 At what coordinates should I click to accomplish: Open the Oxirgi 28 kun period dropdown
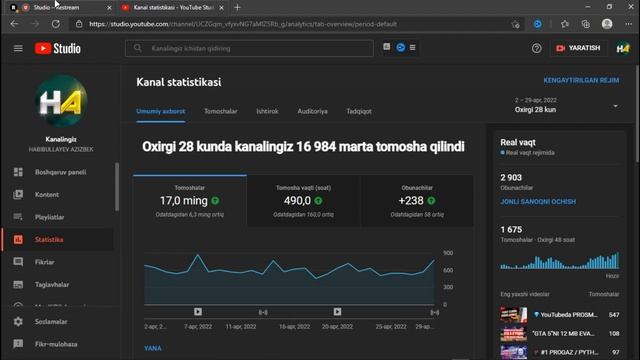567,105
